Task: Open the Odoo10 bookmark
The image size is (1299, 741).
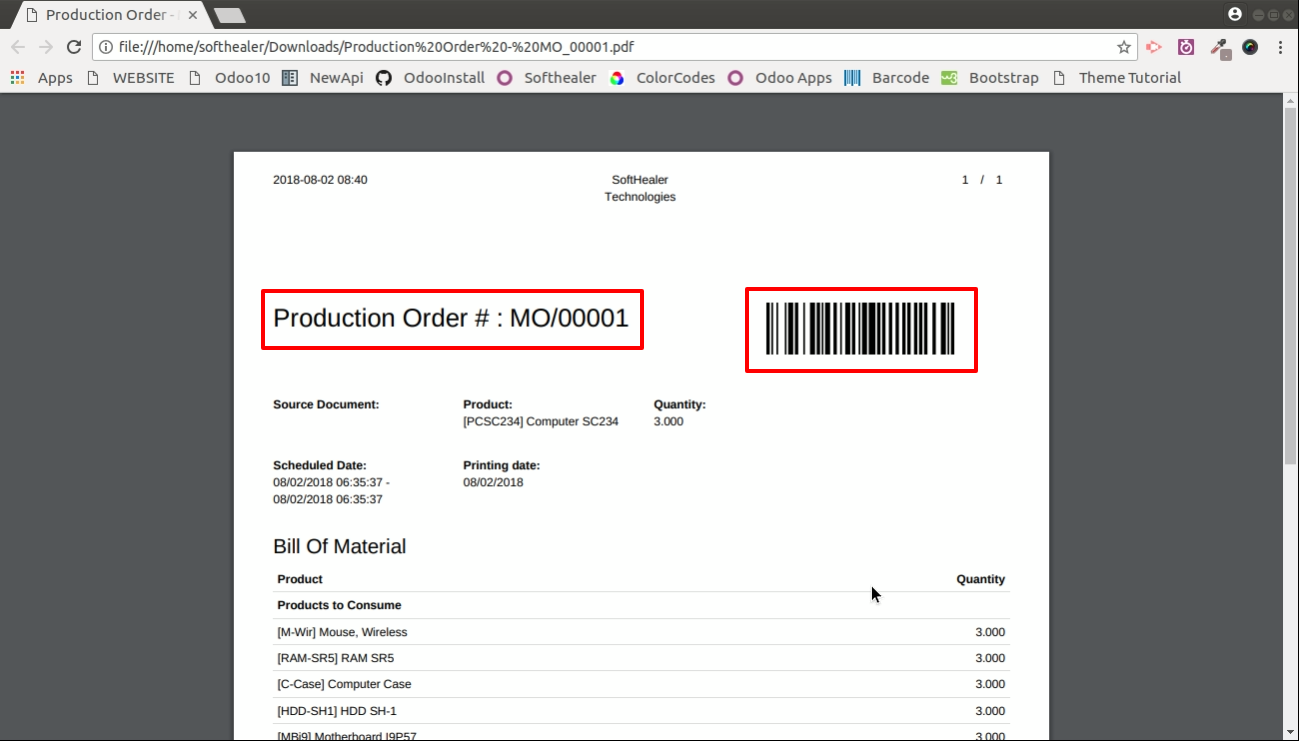Action: point(229,78)
